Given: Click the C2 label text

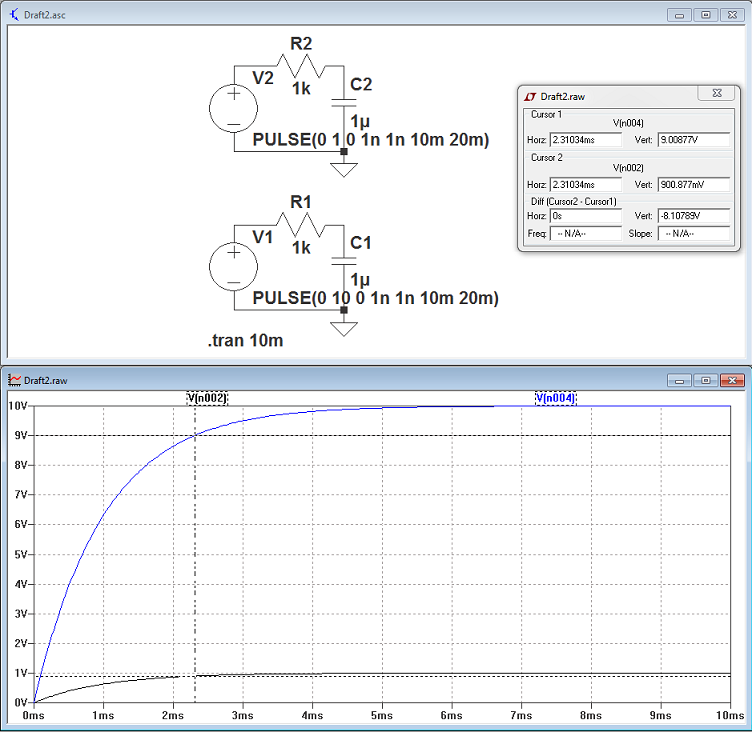Looking at the screenshot, I should click(361, 84).
